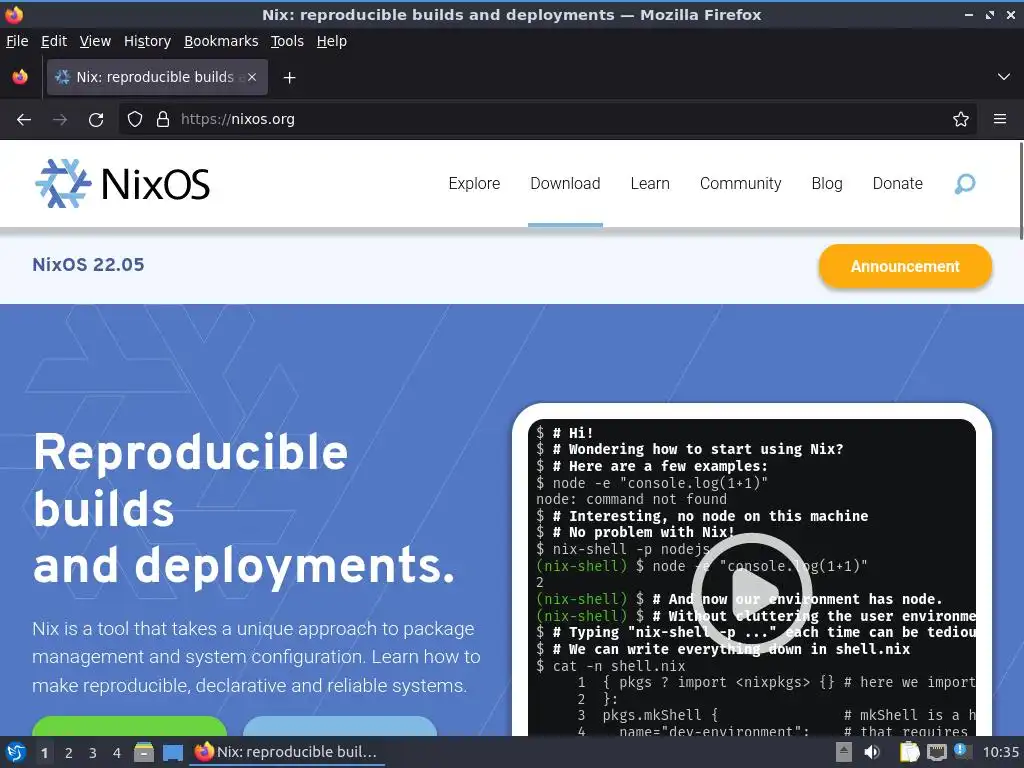Click the 10:35 taskbar clock

point(1000,752)
